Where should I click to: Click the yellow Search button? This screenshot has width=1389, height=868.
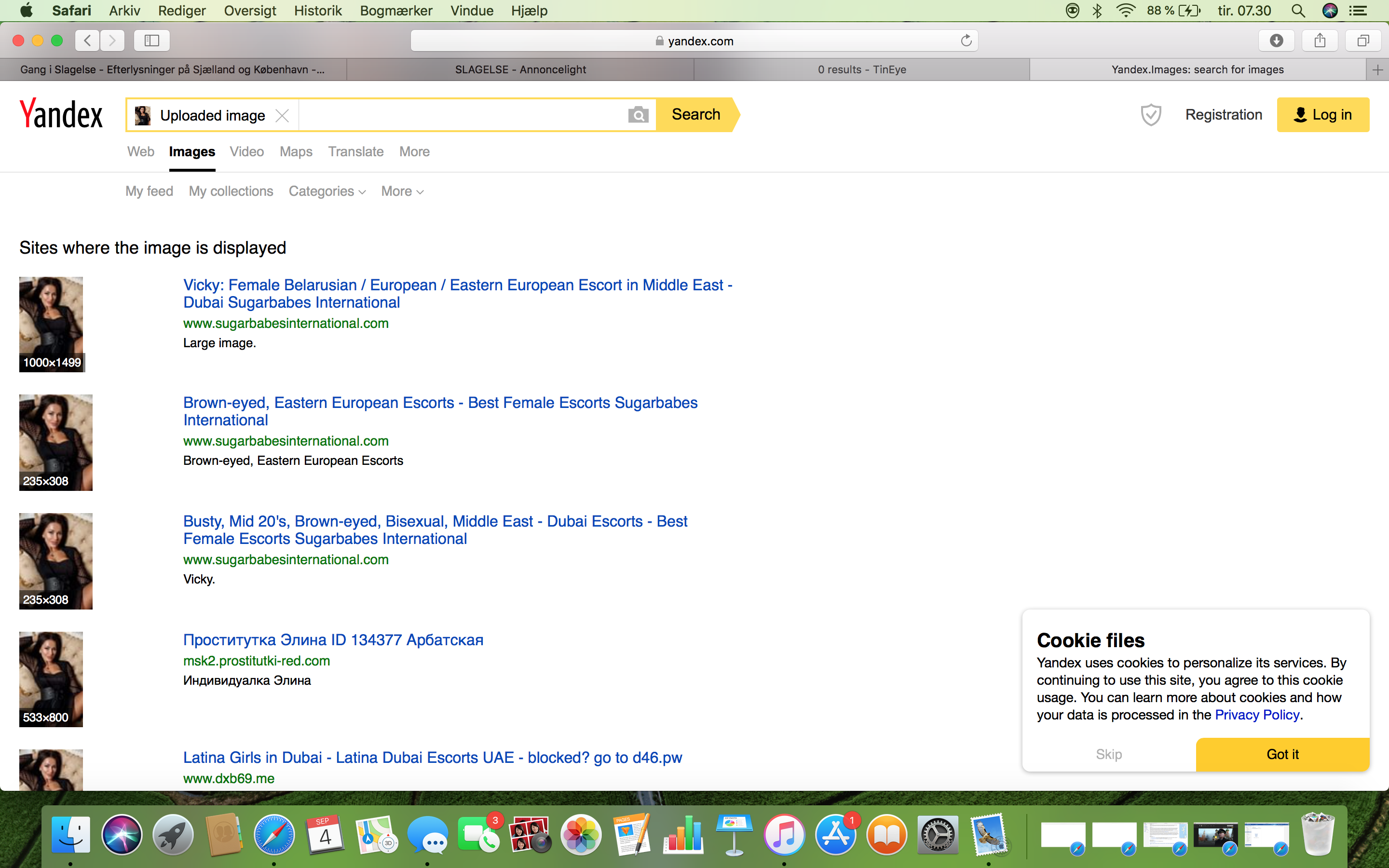pyautogui.click(x=696, y=115)
